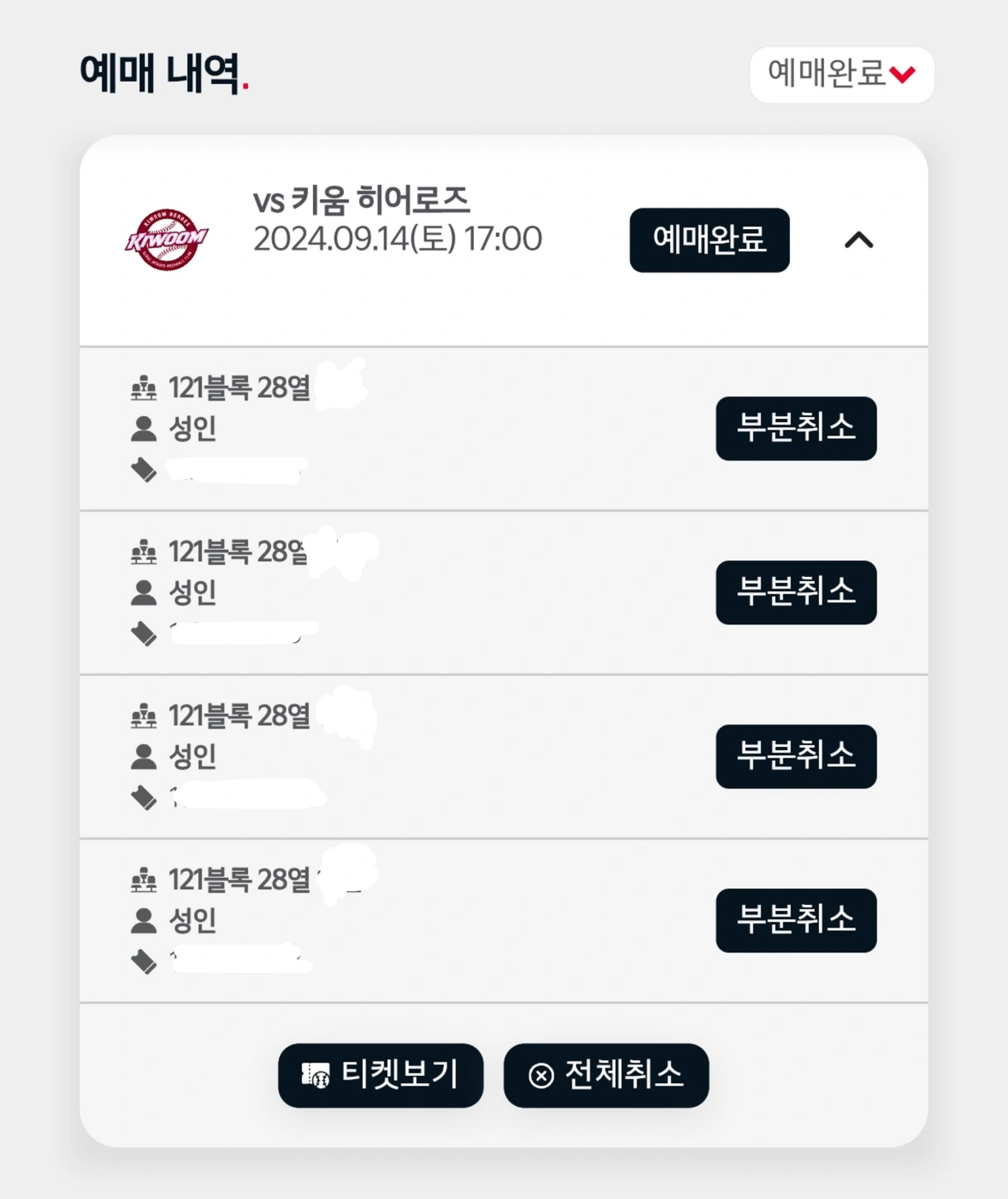Click the black 예매완료 status badge
The image size is (1008, 1199).
click(x=709, y=240)
